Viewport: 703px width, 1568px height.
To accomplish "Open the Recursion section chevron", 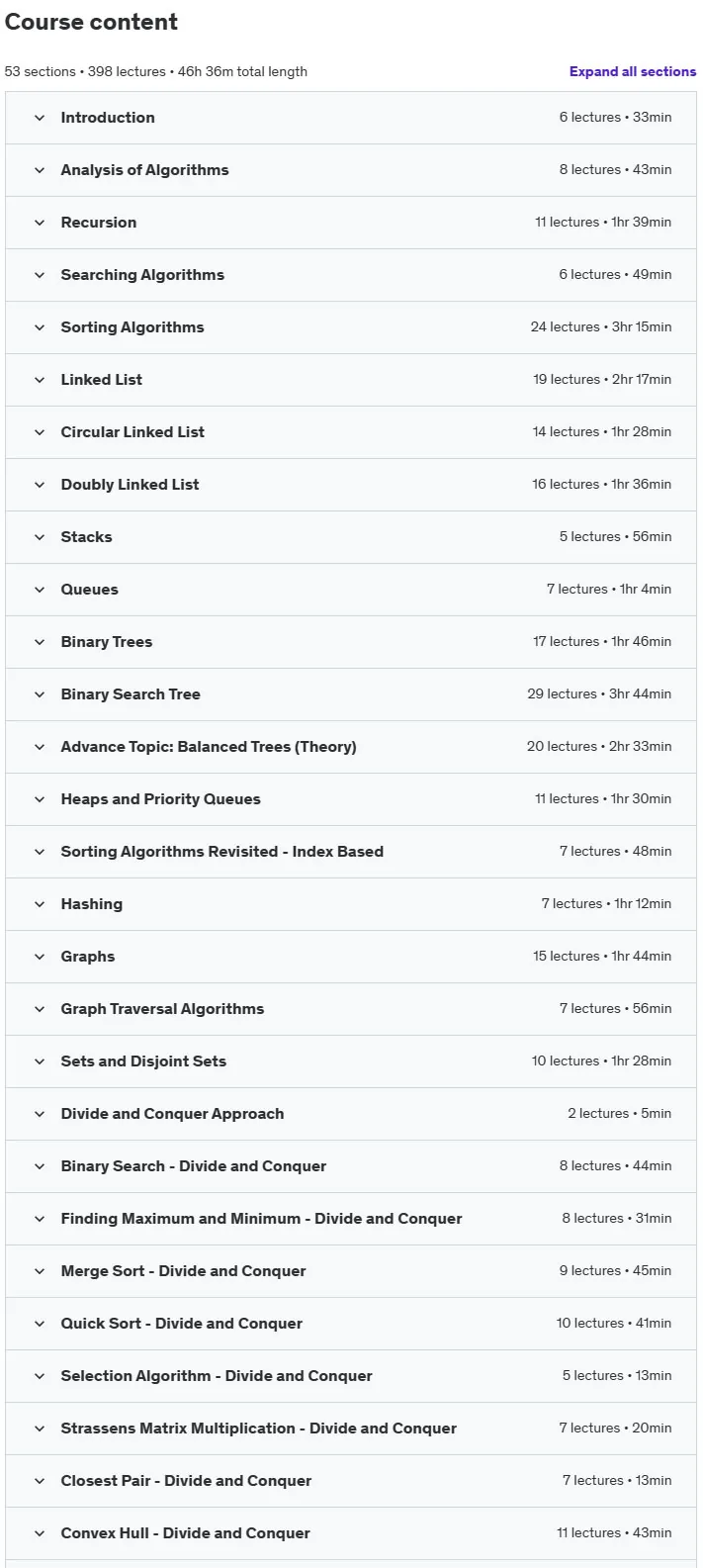I will click(40, 223).
